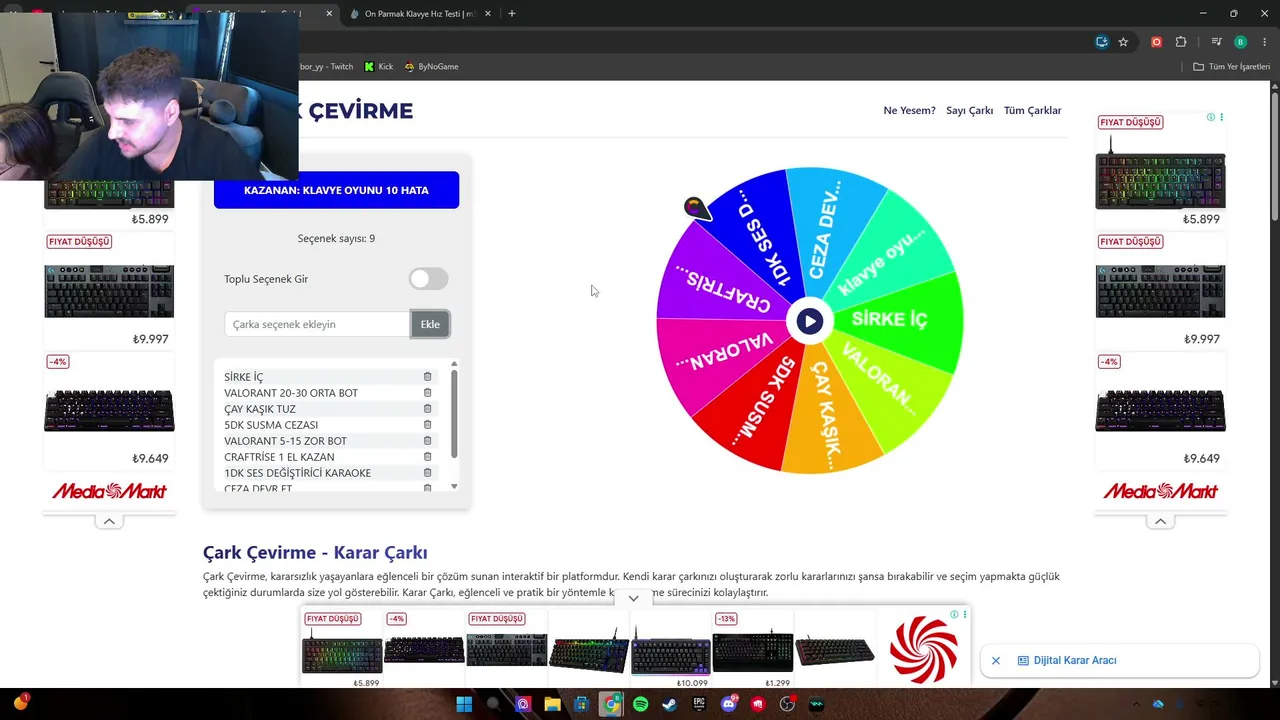This screenshot has height=720, width=1280.
Task: Open the red recorder extension icon
Action: (1156, 42)
